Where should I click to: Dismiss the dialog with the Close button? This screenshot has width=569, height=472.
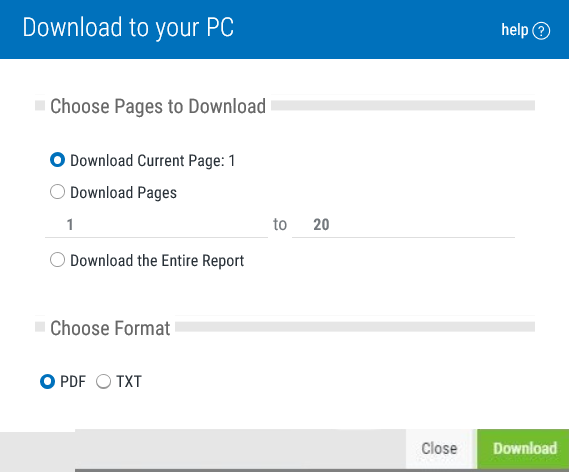pyautogui.click(x=439, y=449)
